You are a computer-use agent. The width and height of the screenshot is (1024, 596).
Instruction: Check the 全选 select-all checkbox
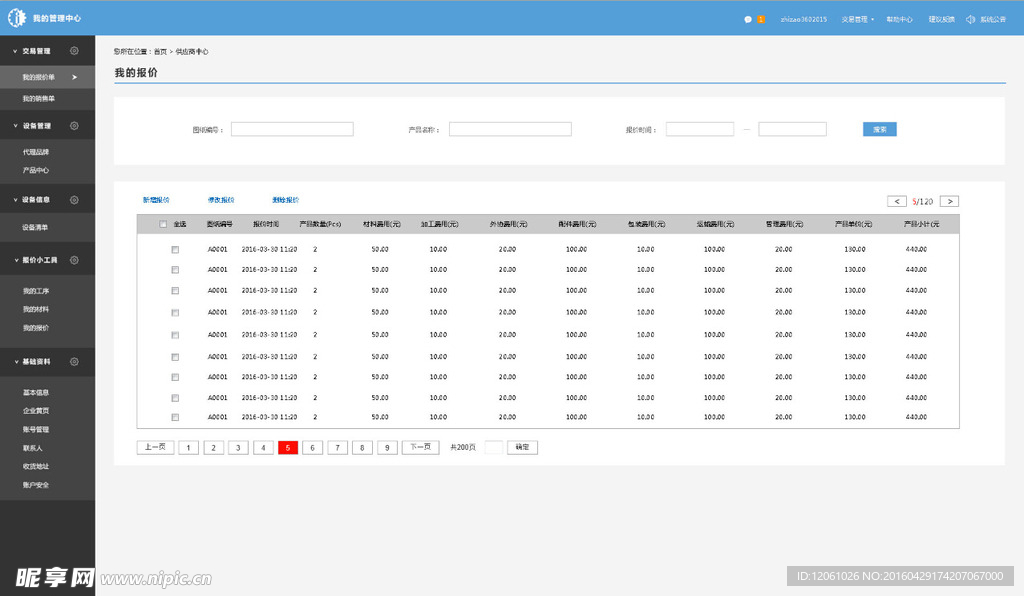(163, 224)
